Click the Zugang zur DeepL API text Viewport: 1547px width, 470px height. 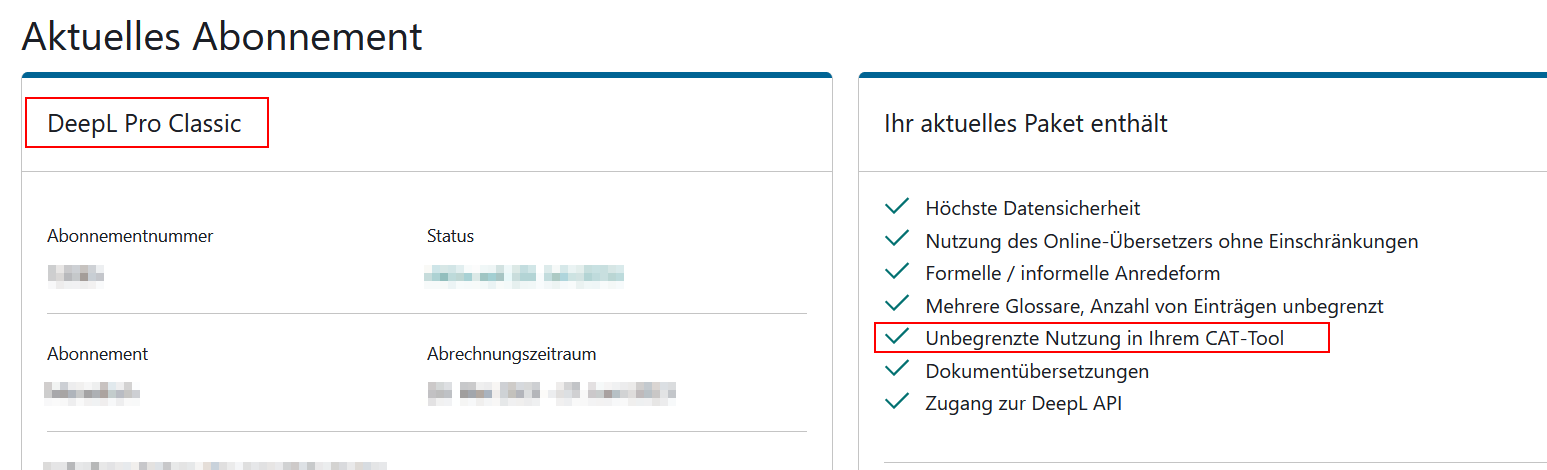(x=1023, y=403)
